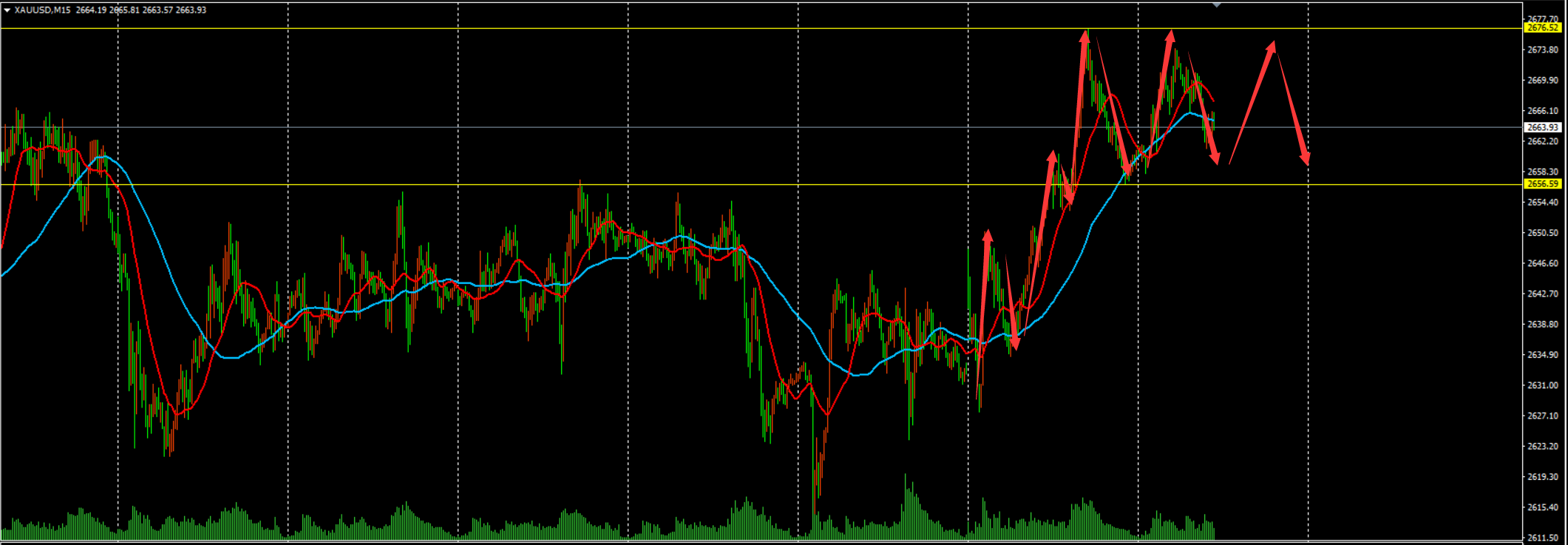Click the low price 2663.57 in header
Viewport: 1568px width, 545px height.
(157, 10)
